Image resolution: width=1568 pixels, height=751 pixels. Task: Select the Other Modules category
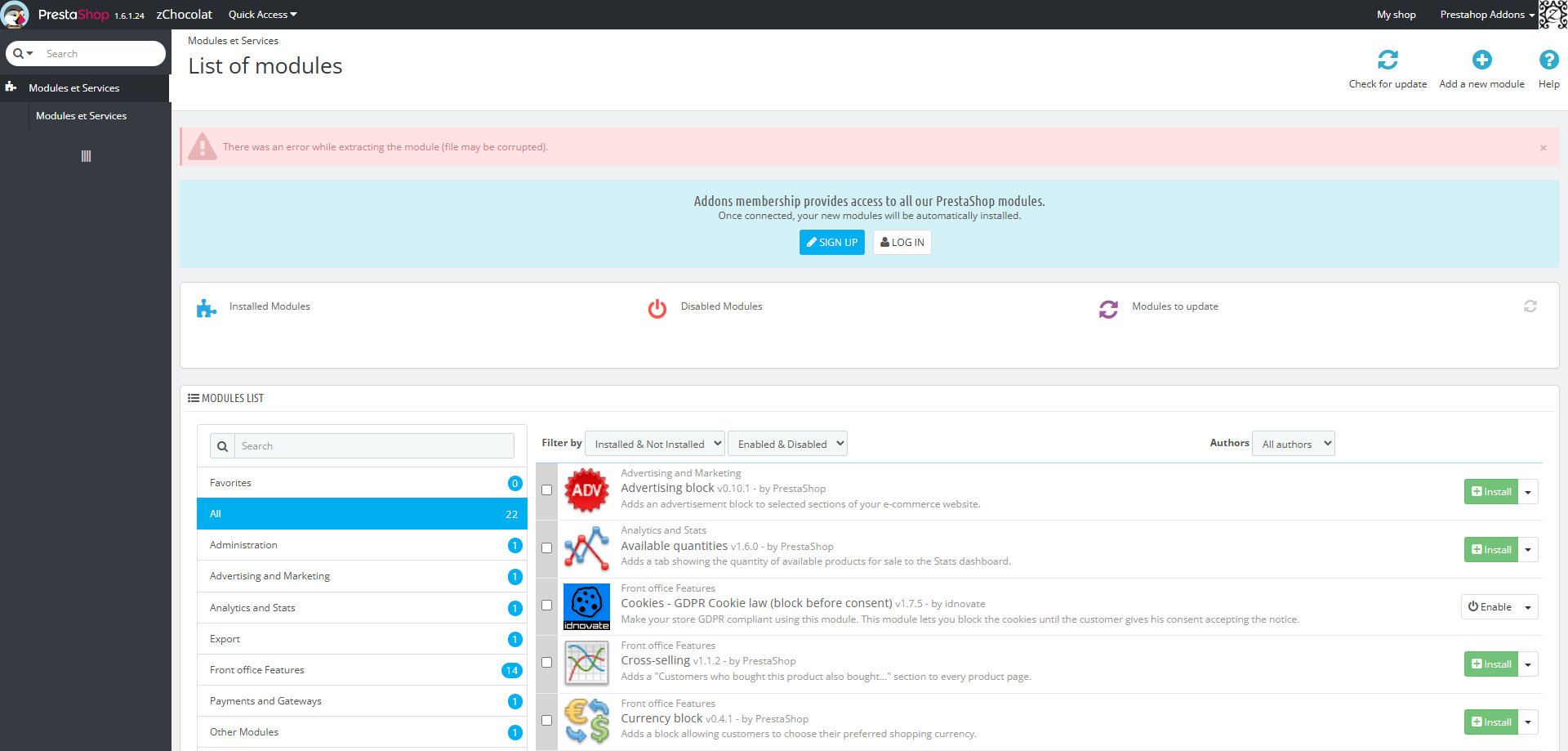pos(362,732)
